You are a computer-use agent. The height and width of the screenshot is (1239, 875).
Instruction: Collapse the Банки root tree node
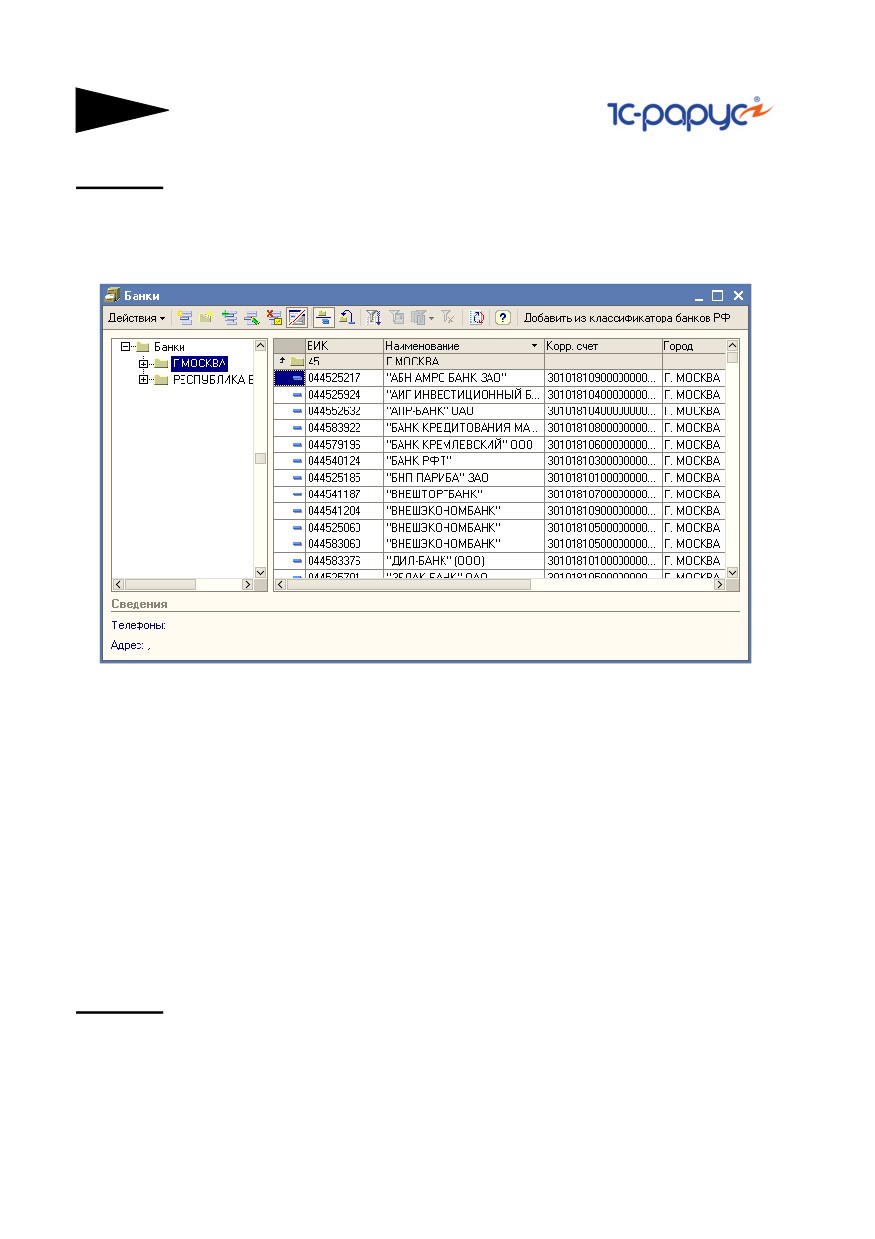pos(125,347)
